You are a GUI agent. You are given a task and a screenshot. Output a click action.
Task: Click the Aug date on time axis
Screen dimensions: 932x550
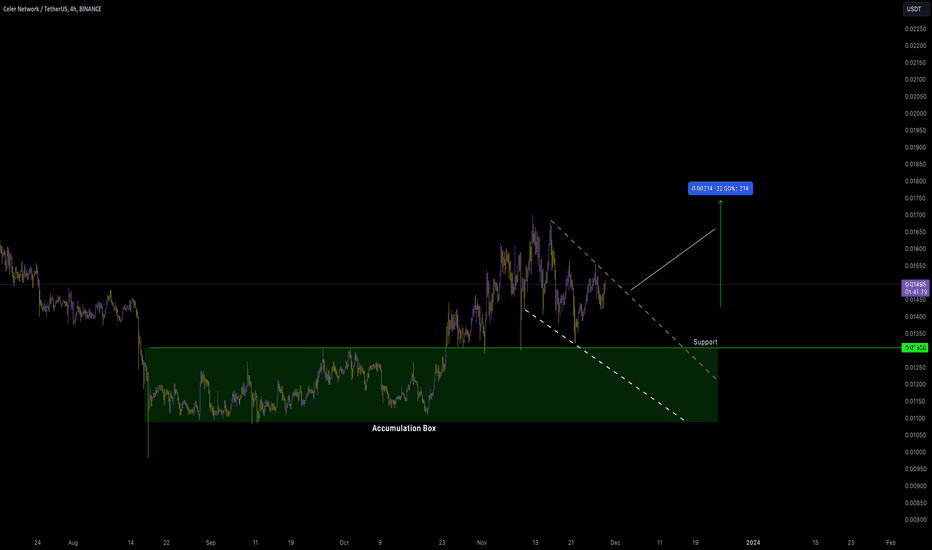coord(73,543)
